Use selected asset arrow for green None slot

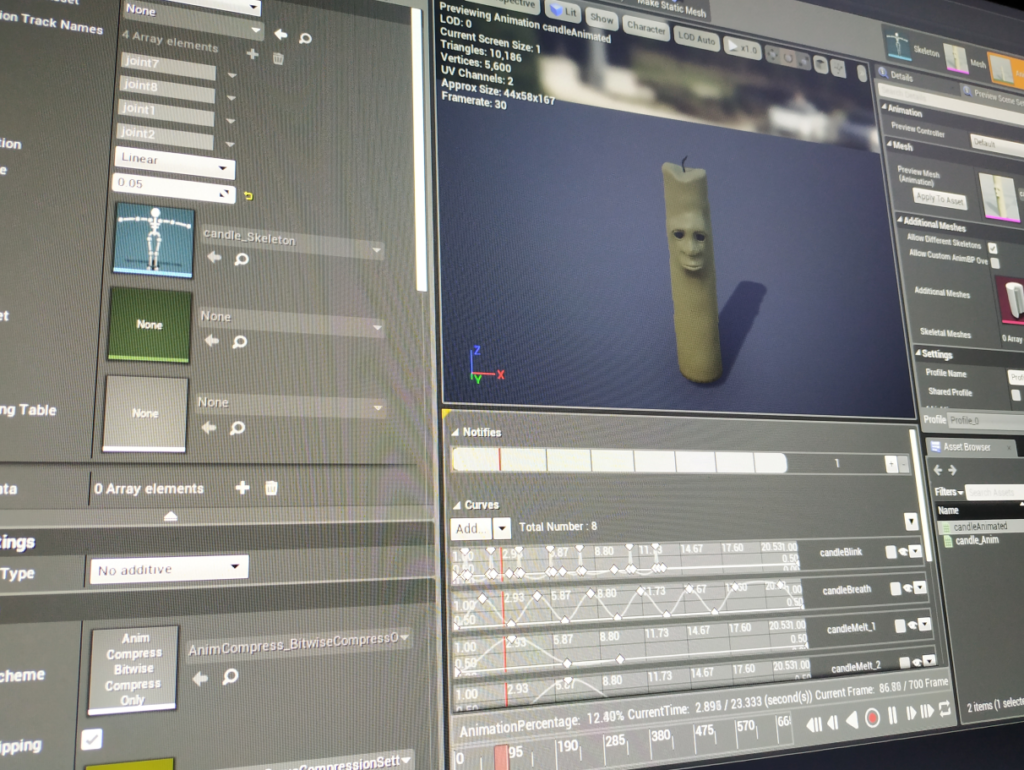pyautogui.click(x=212, y=340)
